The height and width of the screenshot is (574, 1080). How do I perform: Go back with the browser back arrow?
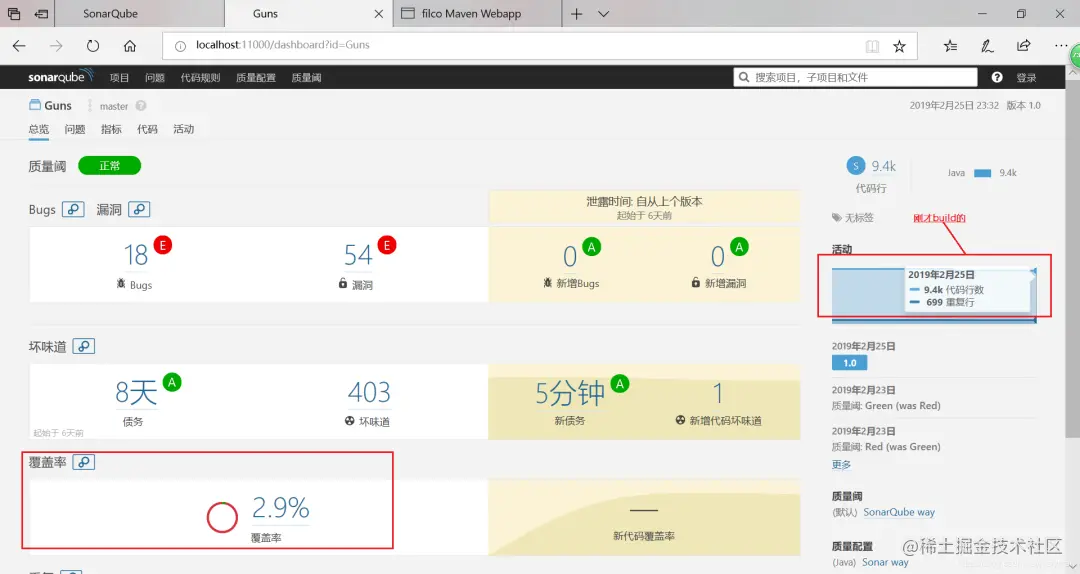pos(19,45)
